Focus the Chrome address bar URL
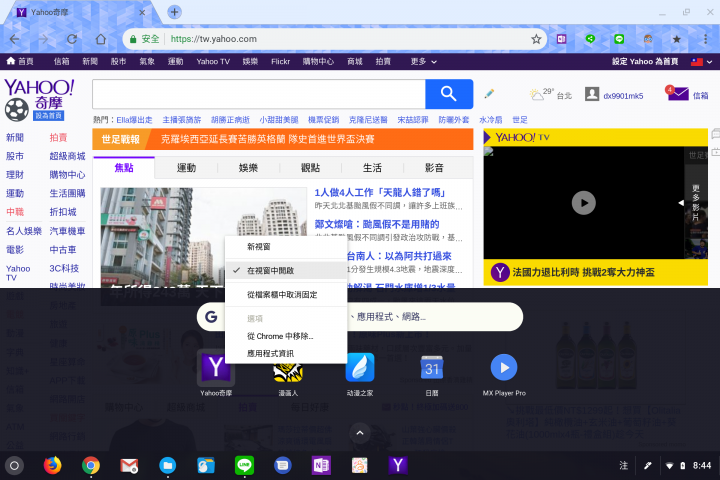The width and height of the screenshot is (720, 480). click(x=213, y=39)
